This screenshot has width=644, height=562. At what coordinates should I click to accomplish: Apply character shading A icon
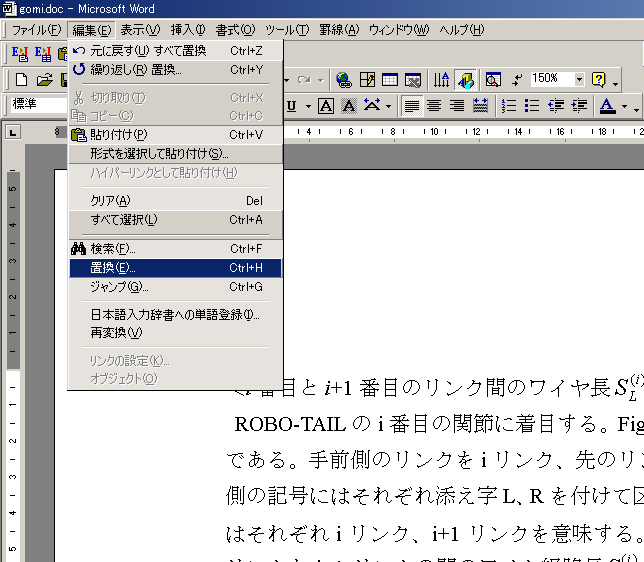pos(349,106)
